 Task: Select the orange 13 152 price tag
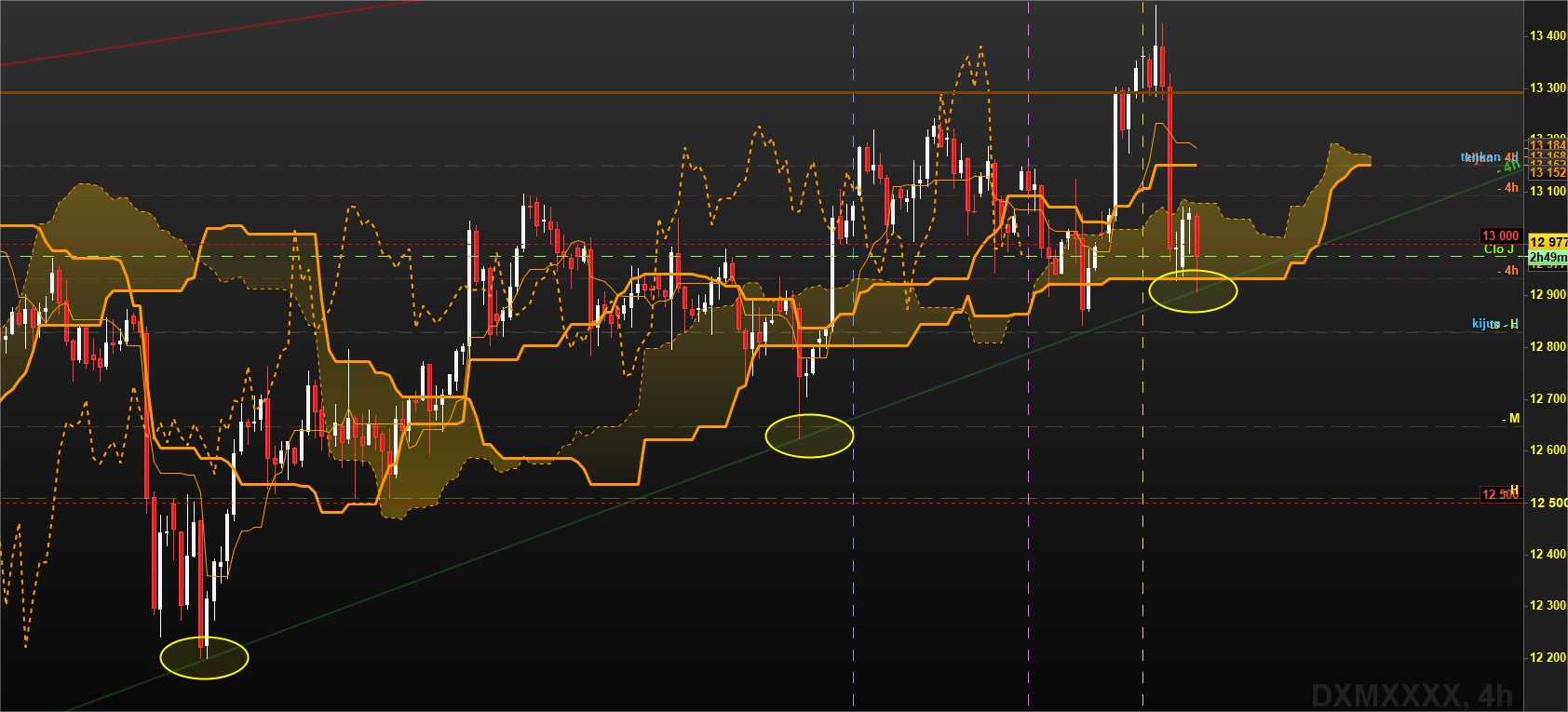1548,173
